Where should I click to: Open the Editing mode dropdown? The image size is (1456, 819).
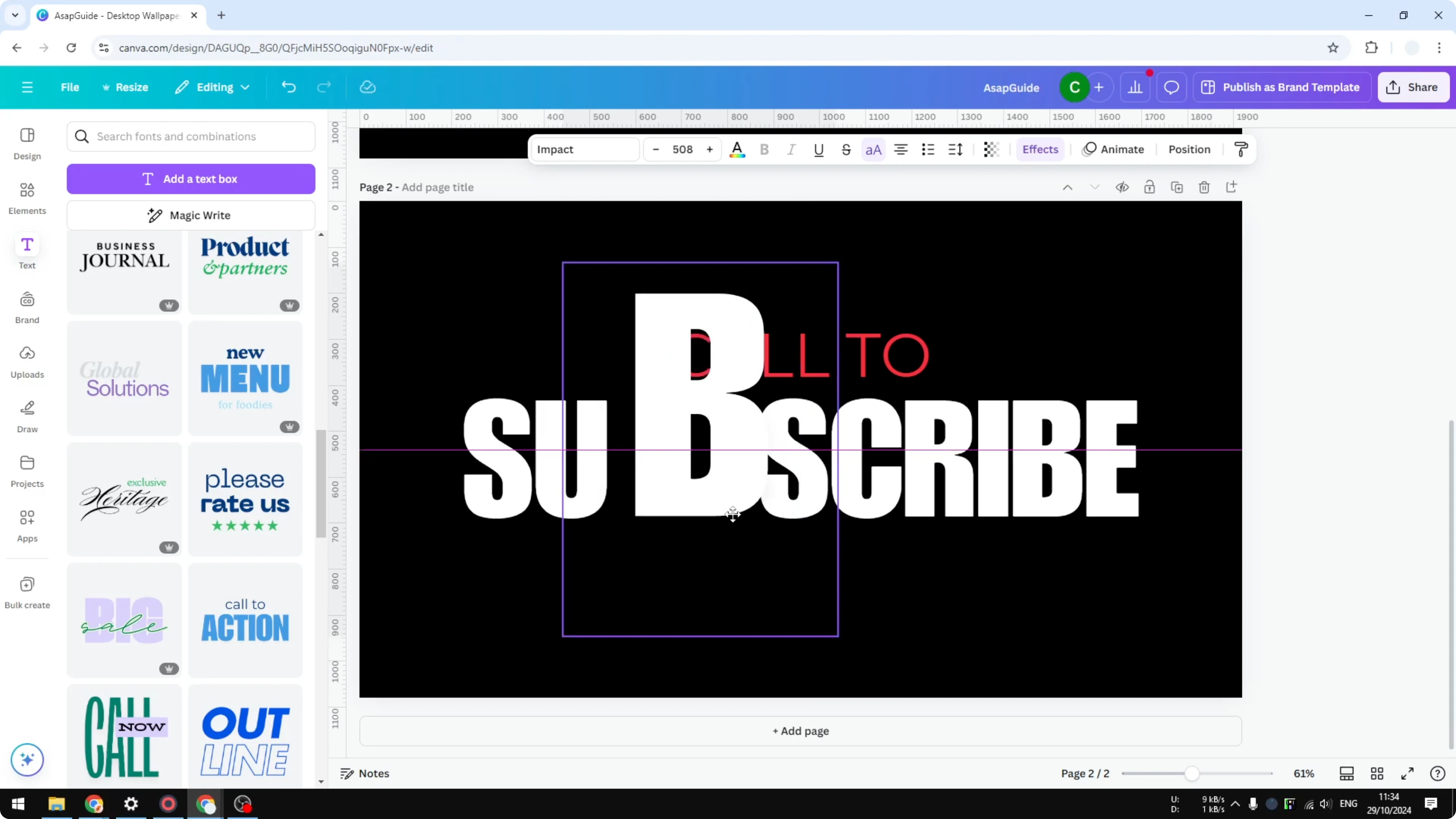tap(212, 87)
